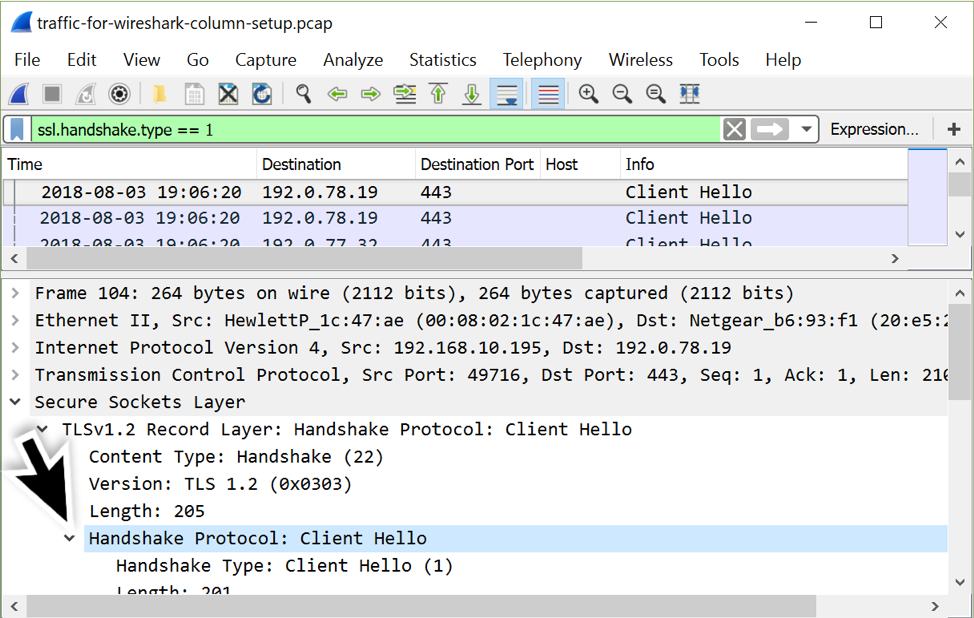Expand Internet Protocol Version 4 section
This screenshot has width=974, height=618.
16,347
